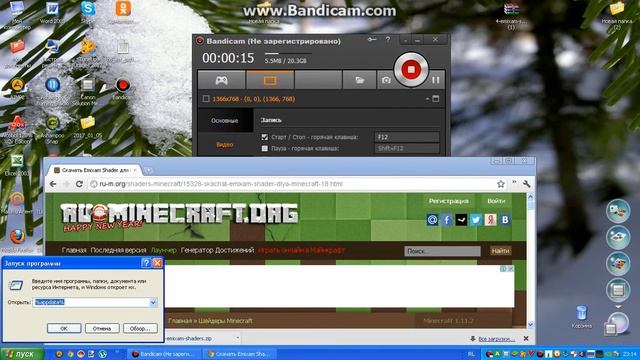Open a new Chrome tab
Screen dimensions: 640x360
click(x=149, y=170)
